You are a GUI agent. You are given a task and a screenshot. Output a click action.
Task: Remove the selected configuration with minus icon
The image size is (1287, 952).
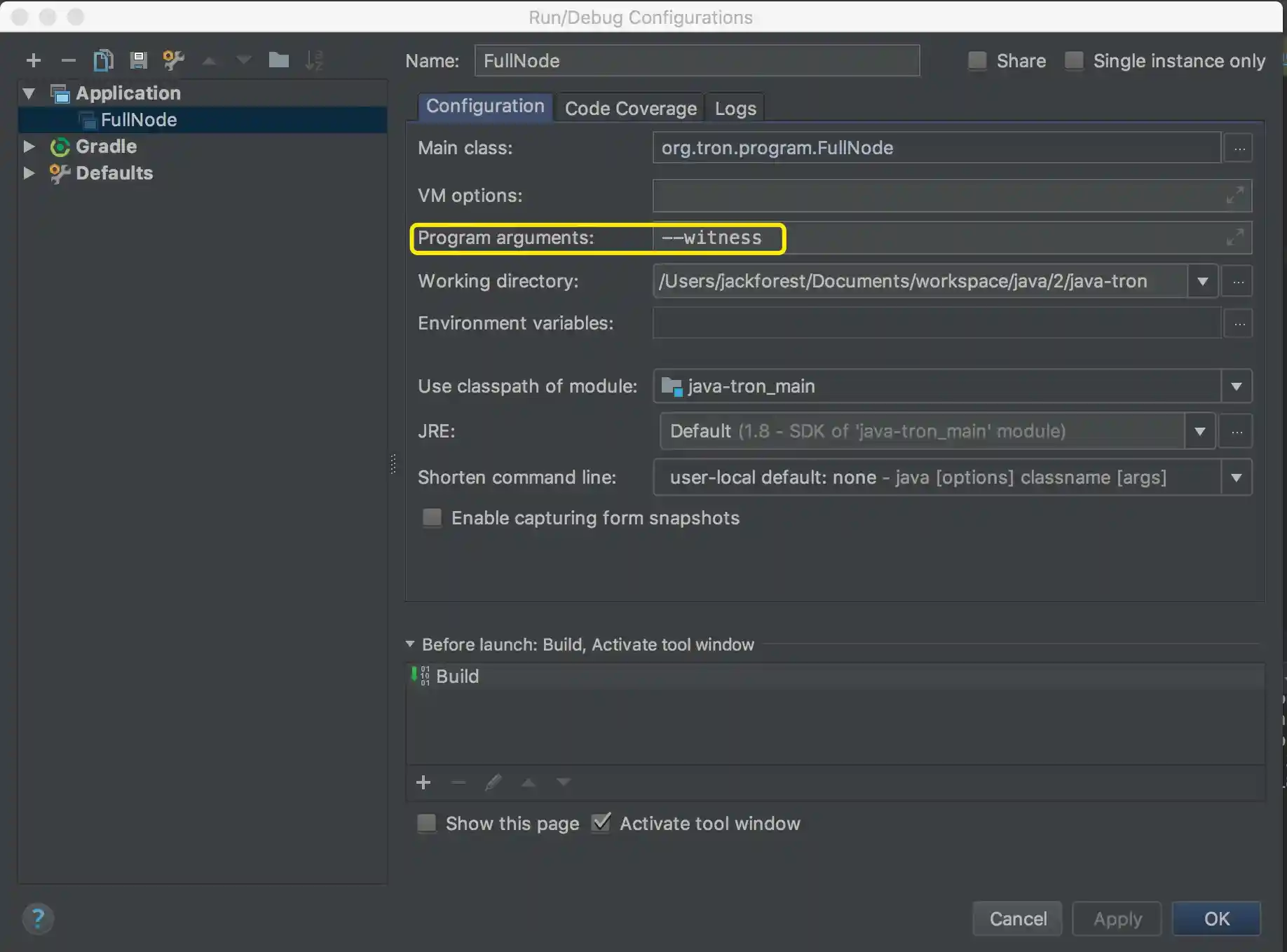click(68, 61)
